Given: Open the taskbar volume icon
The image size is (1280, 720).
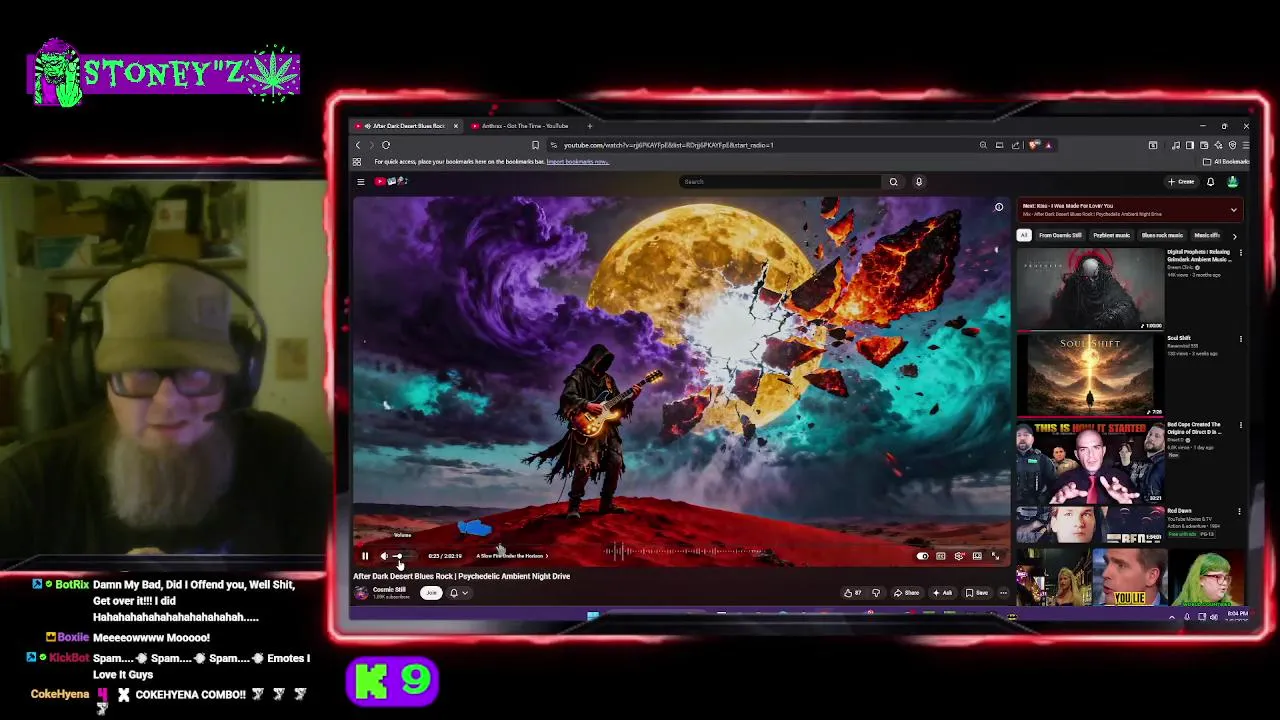Looking at the screenshot, I should tap(1213, 617).
